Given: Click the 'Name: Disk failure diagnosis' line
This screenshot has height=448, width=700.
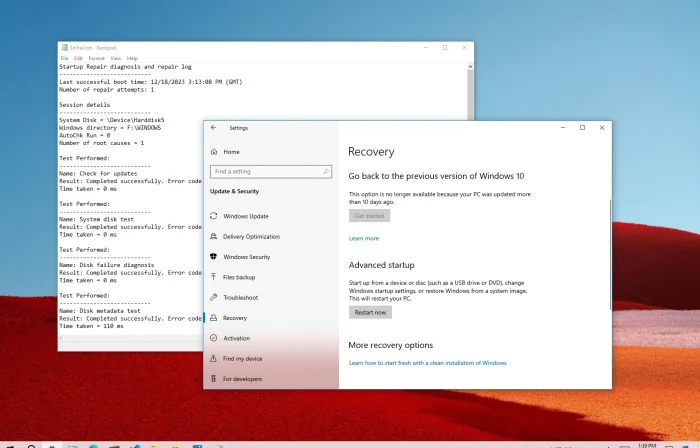Looking at the screenshot, I should pyautogui.click(x=107, y=265).
